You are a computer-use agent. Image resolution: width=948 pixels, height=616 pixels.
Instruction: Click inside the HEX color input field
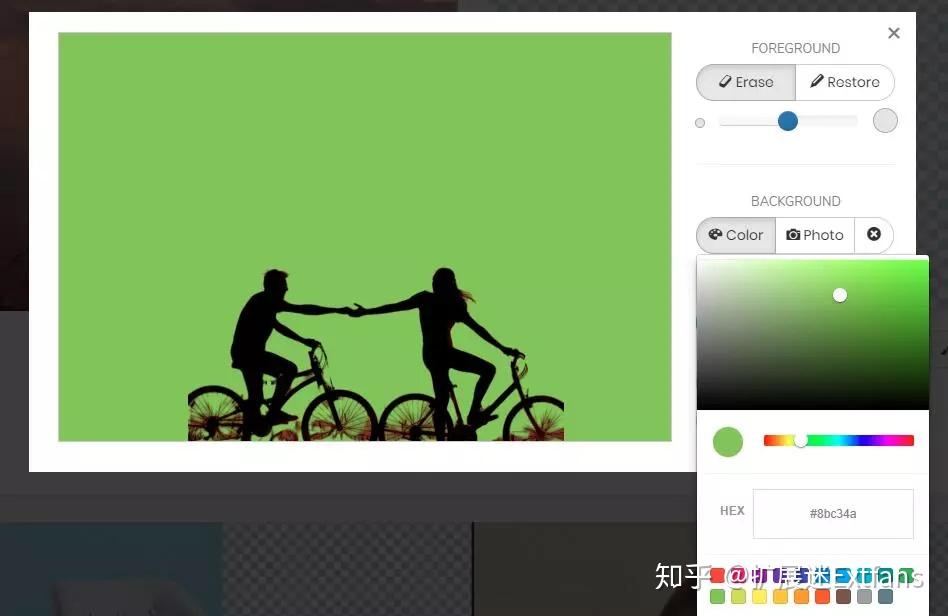point(833,514)
